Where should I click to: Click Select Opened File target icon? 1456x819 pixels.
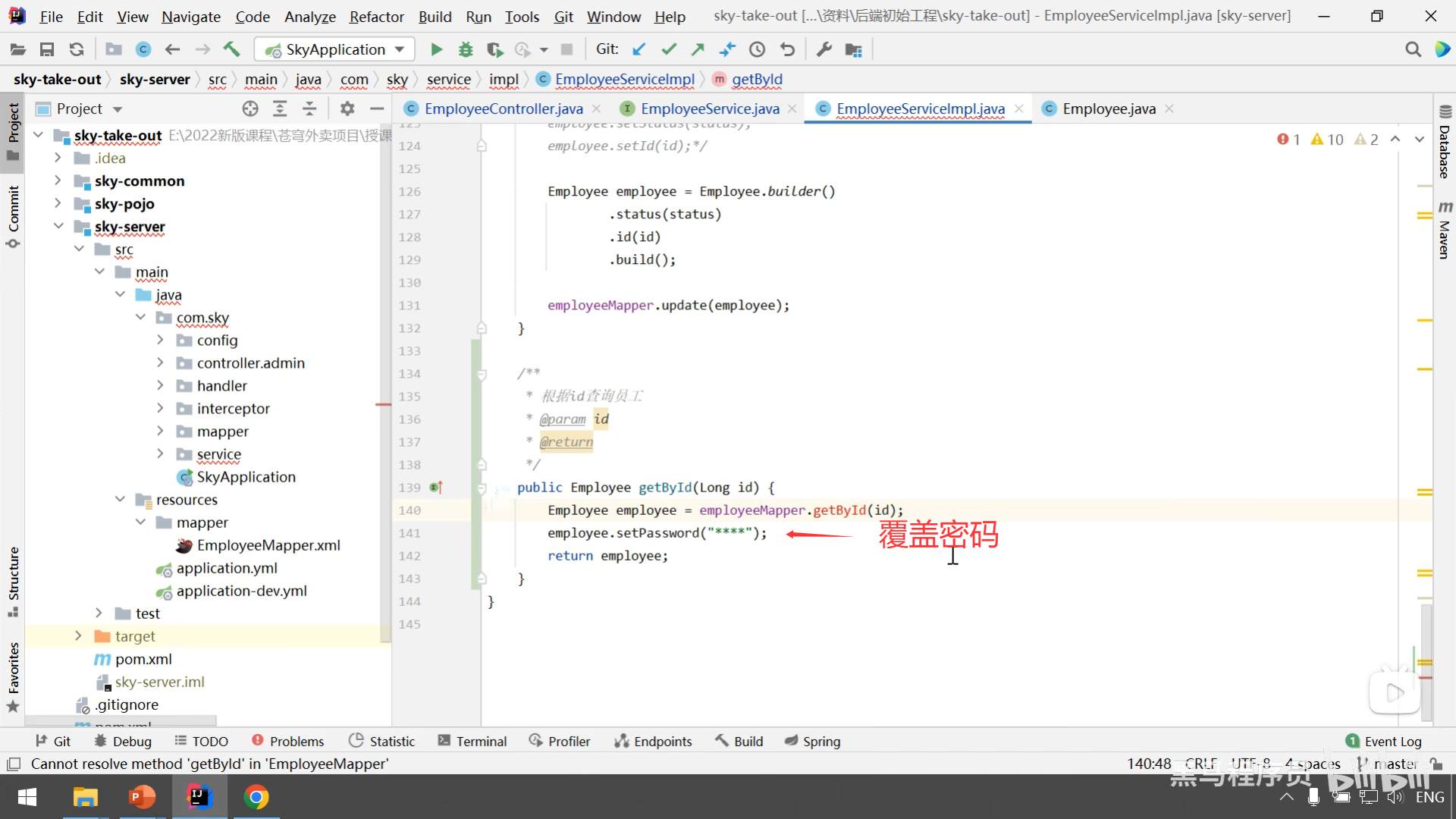[x=250, y=109]
